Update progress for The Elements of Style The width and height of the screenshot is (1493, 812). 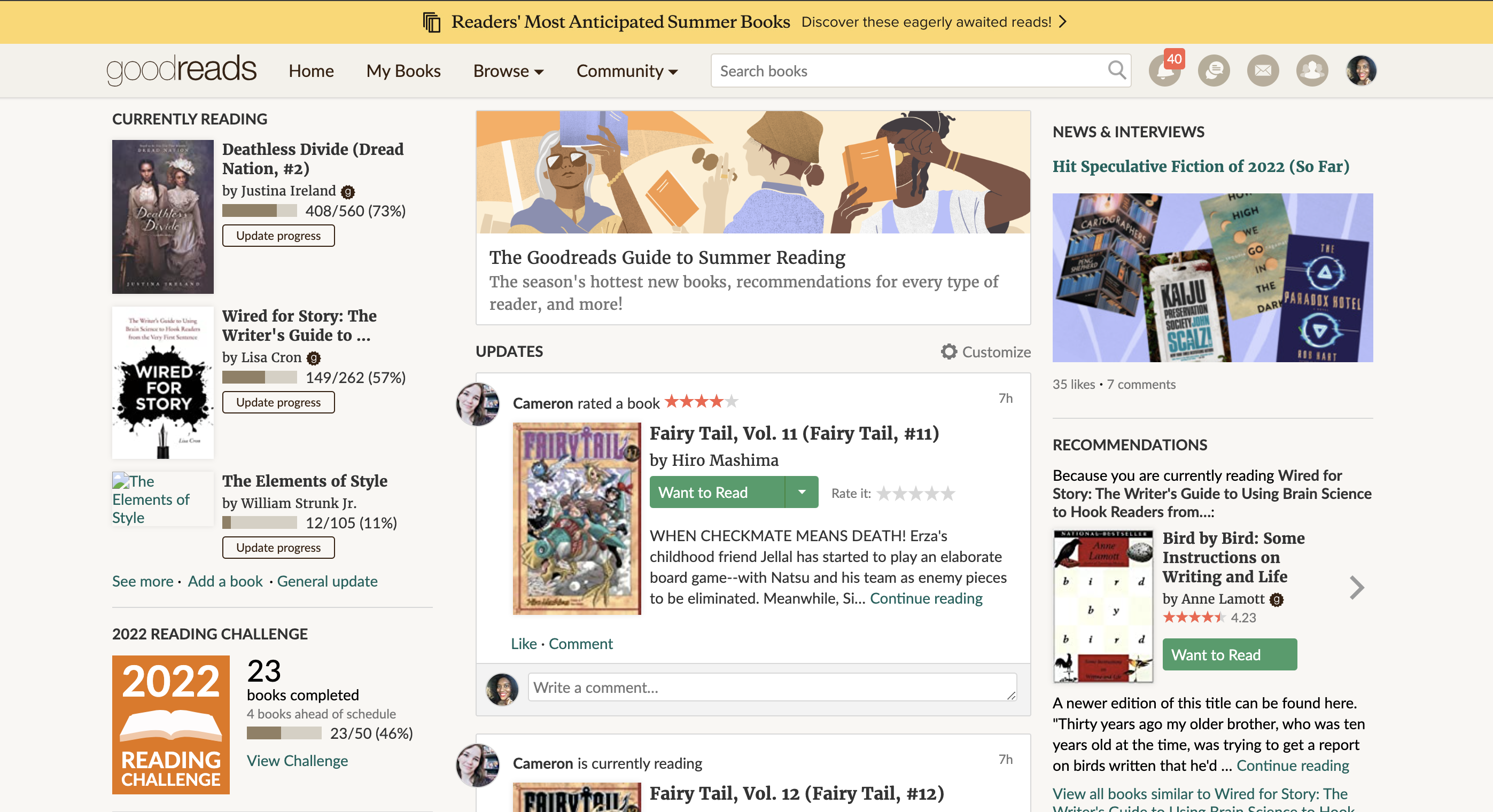tap(278, 548)
